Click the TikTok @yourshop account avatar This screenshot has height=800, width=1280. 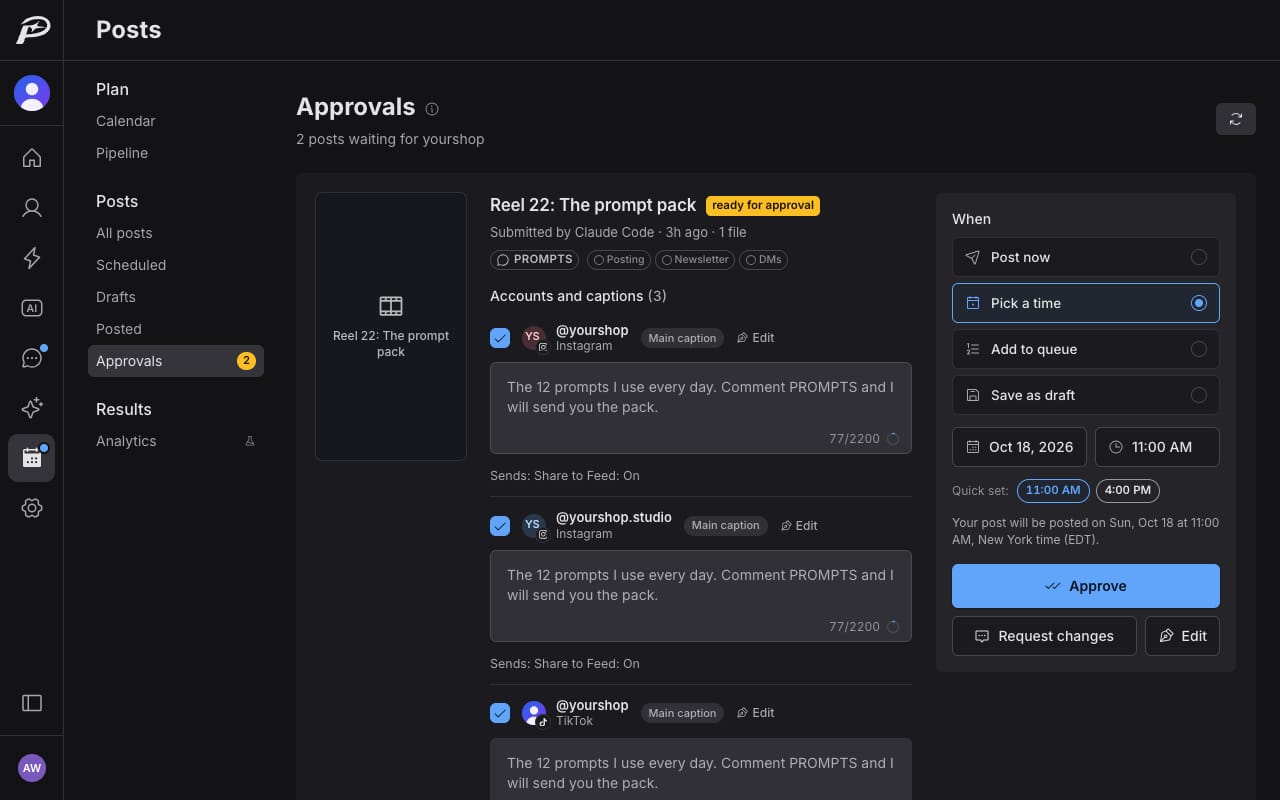(x=534, y=713)
